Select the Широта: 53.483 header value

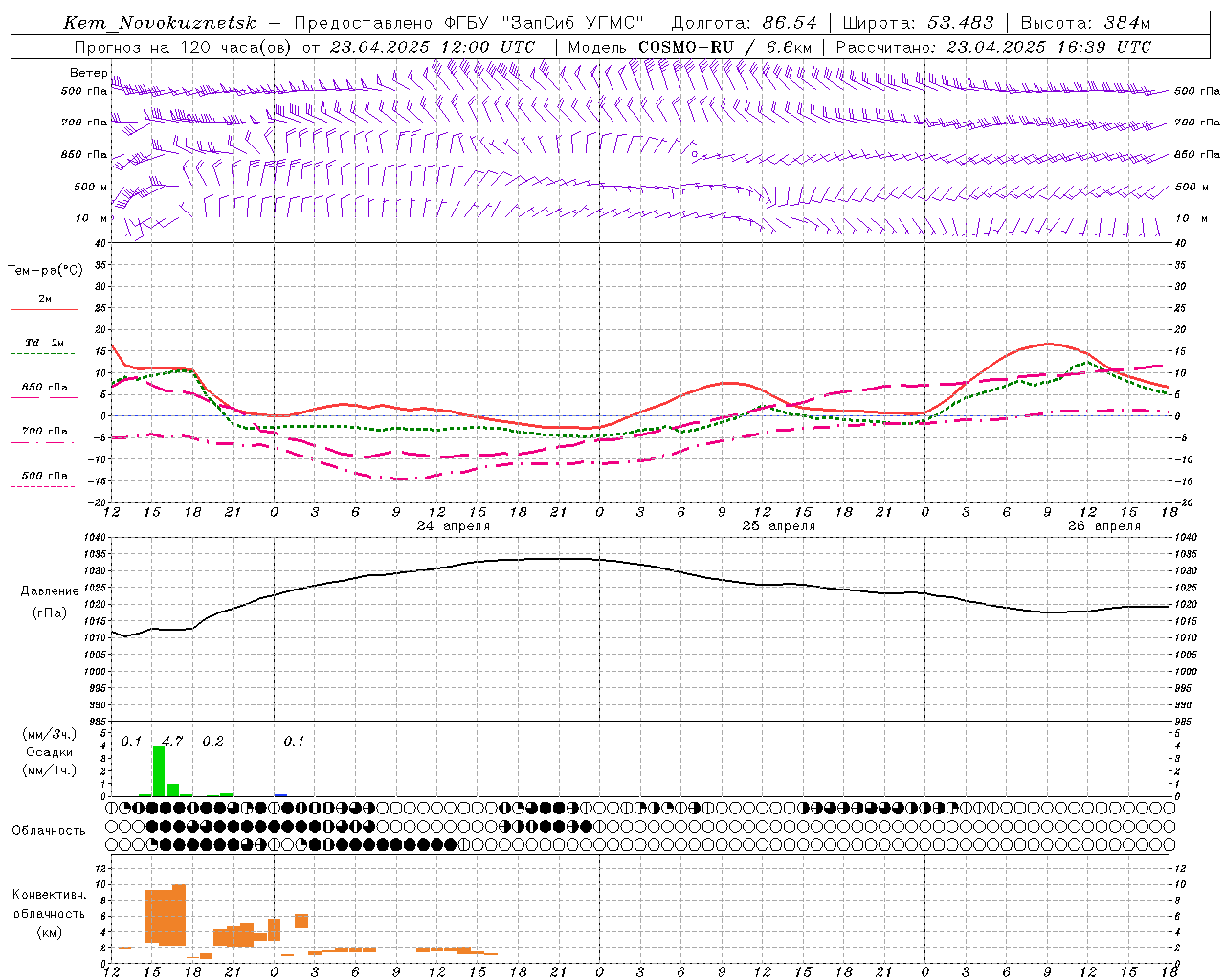point(918,23)
